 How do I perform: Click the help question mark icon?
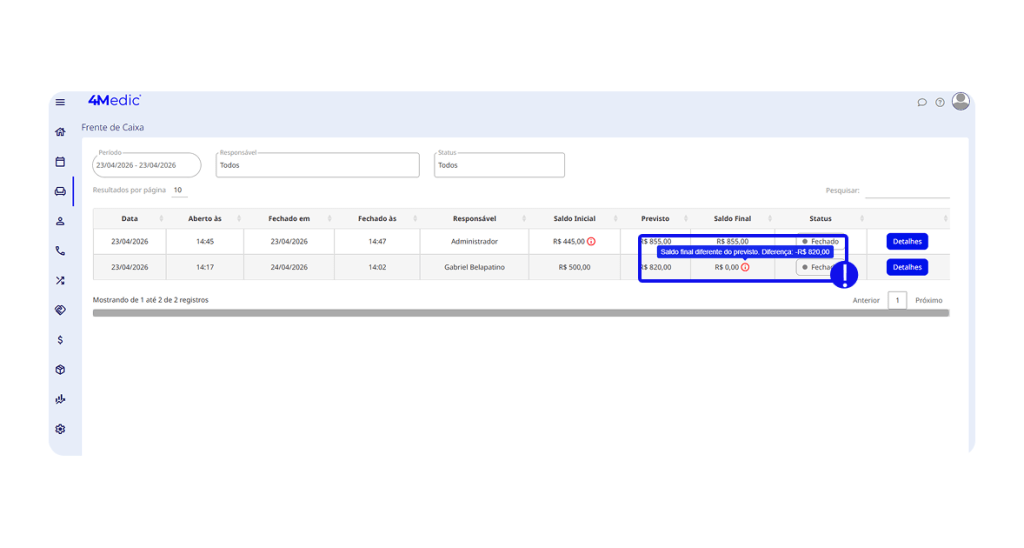(x=940, y=102)
